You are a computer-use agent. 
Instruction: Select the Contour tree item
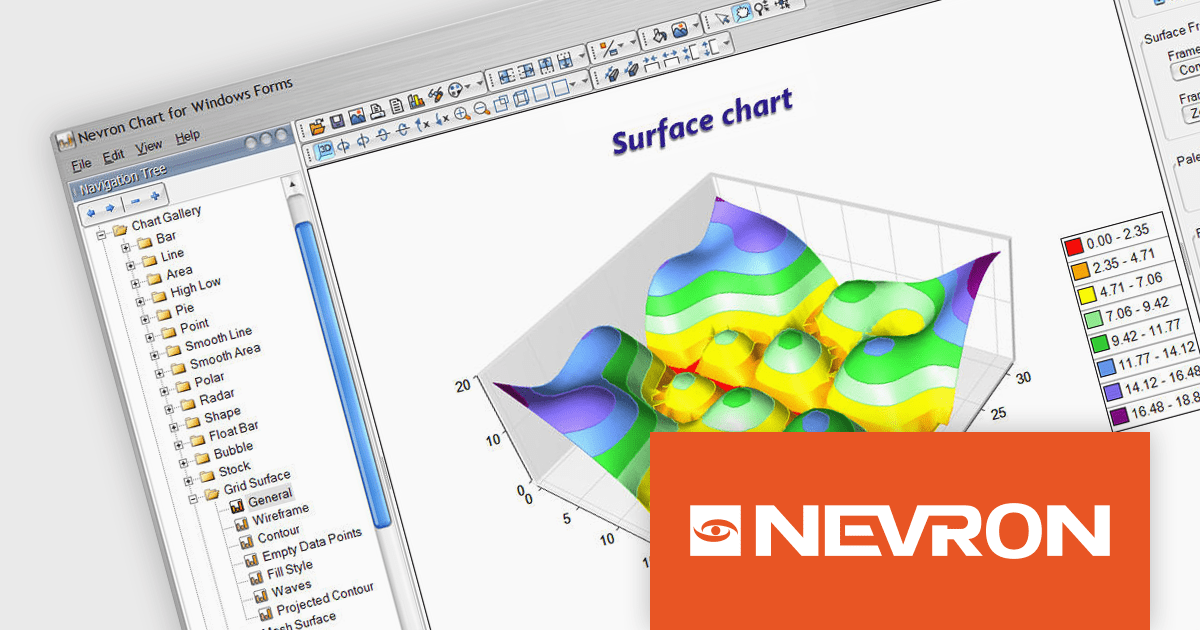(x=278, y=536)
